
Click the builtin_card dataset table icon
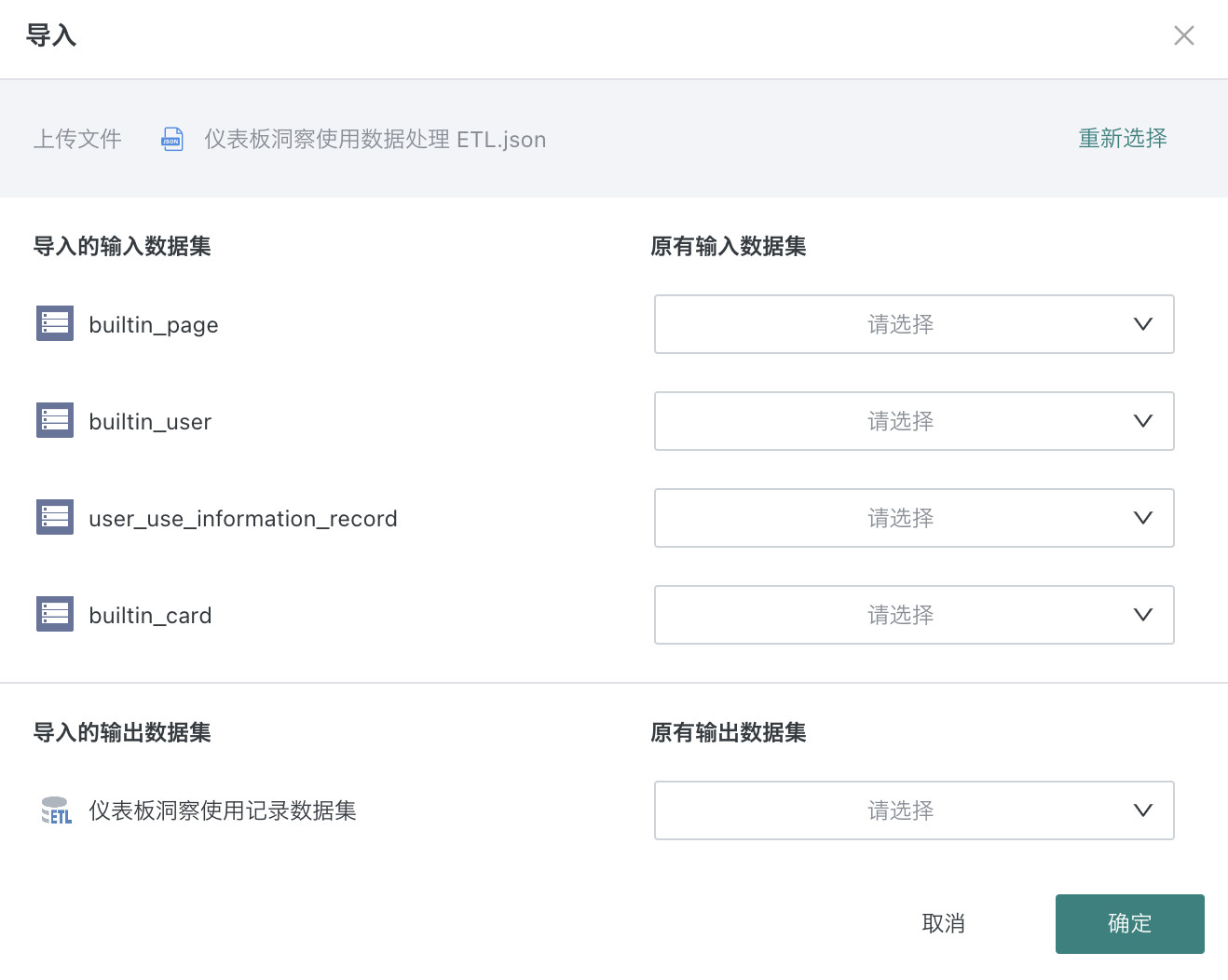click(x=55, y=614)
